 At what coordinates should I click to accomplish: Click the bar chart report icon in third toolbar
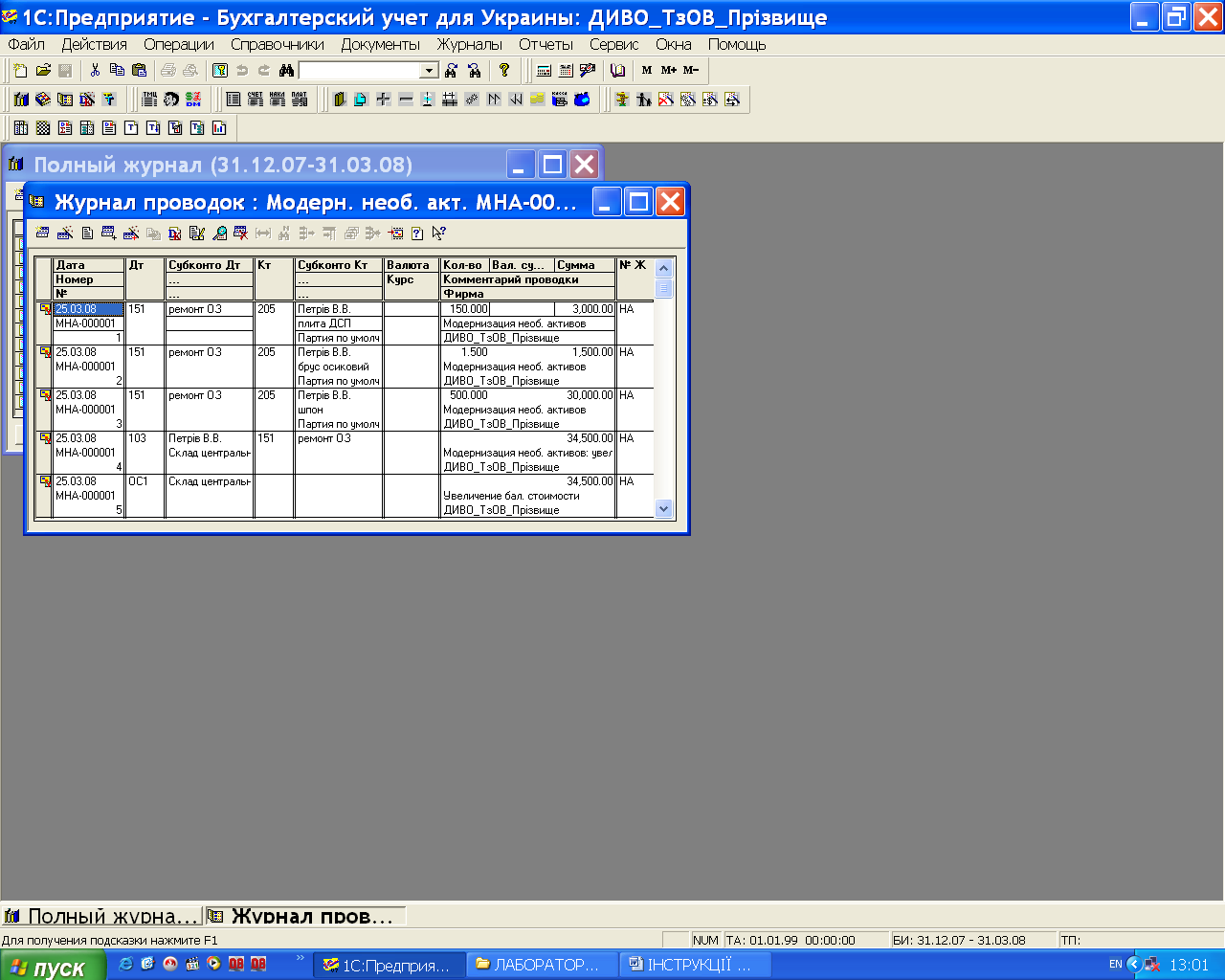(219, 127)
